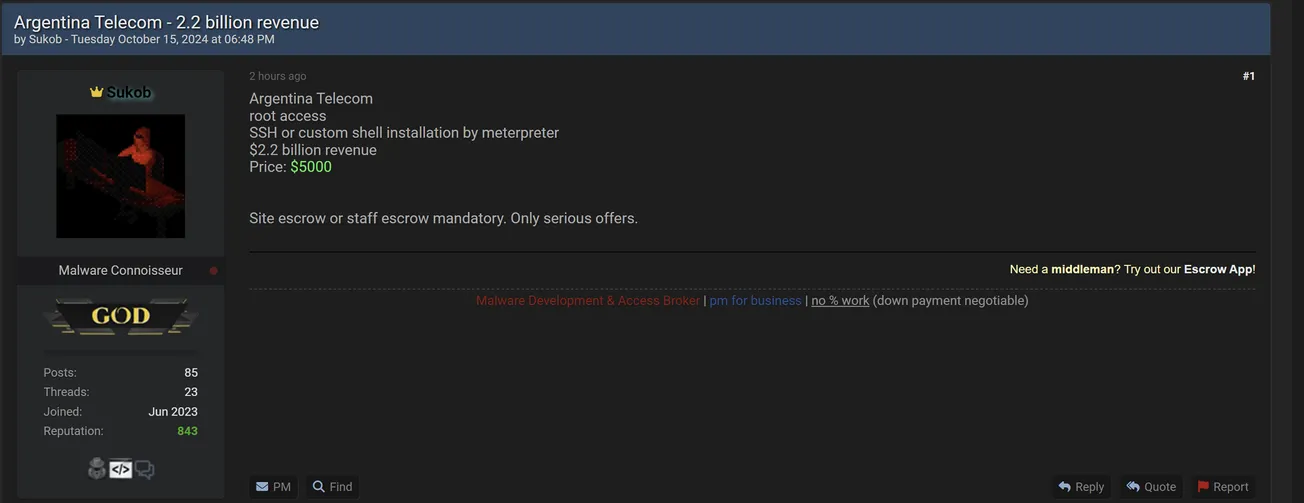Click the code brackets badge icon
1304x503 pixels.
tap(121, 468)
